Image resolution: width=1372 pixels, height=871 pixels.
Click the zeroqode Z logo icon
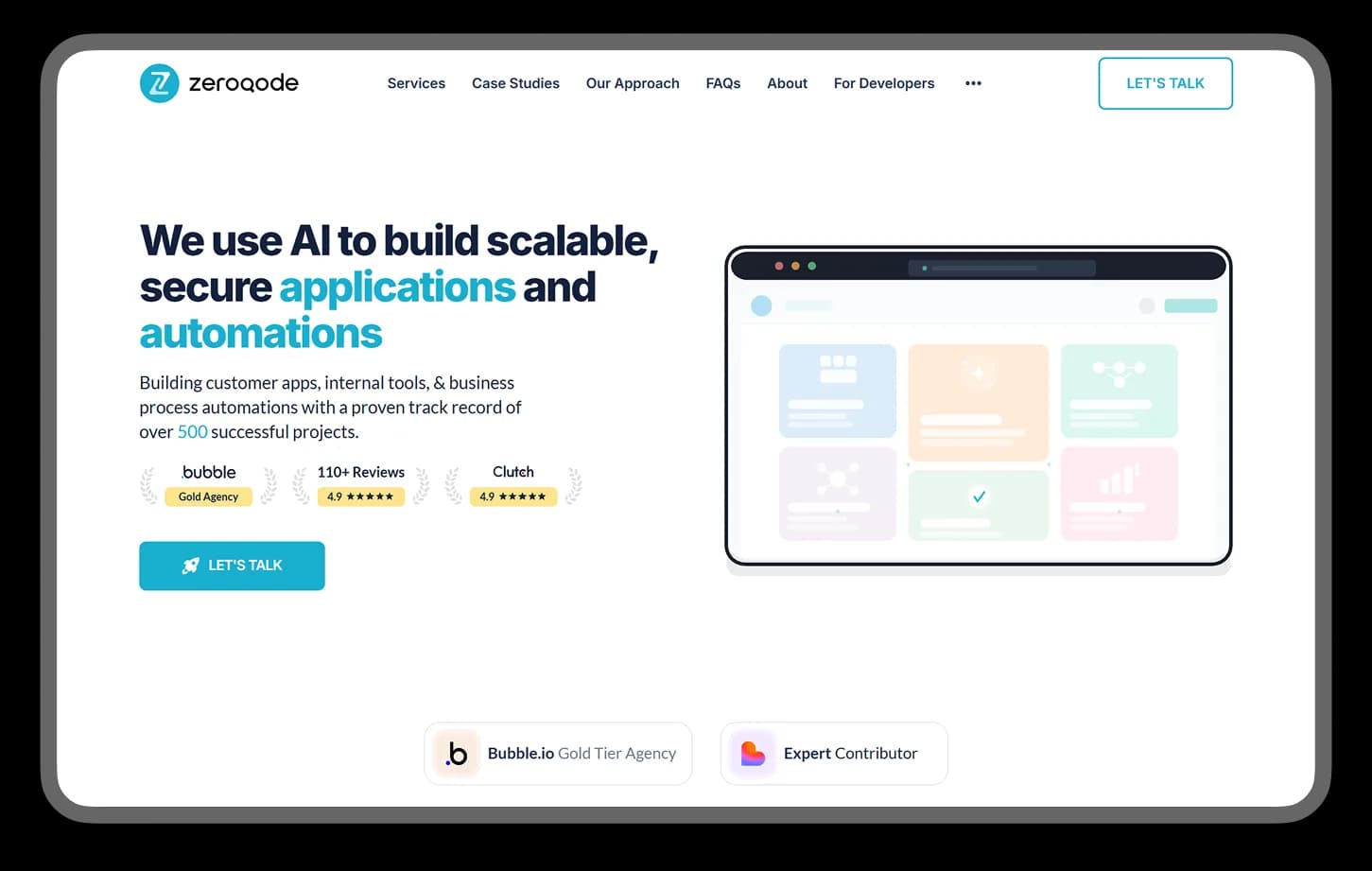tap(159, 83)
